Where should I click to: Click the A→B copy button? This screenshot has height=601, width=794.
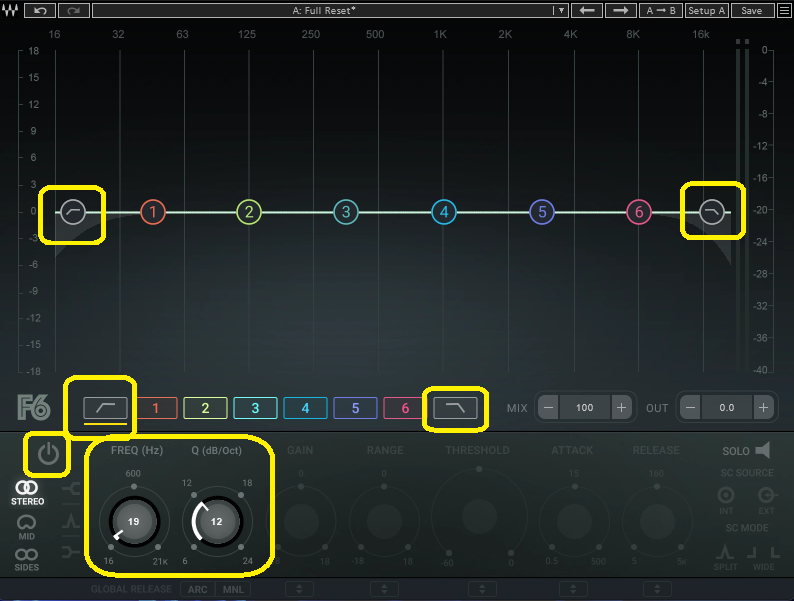click(661, 10)
